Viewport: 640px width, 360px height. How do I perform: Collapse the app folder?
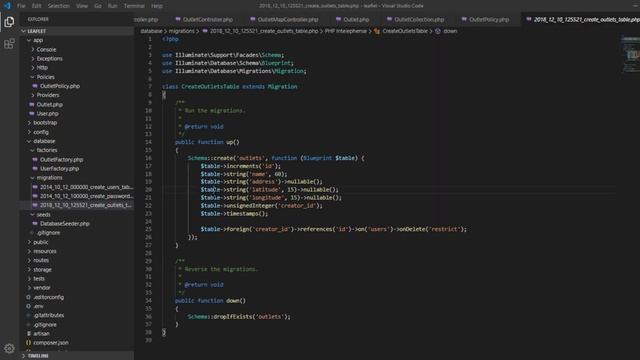pyautogui.click(x=29, y=40)
